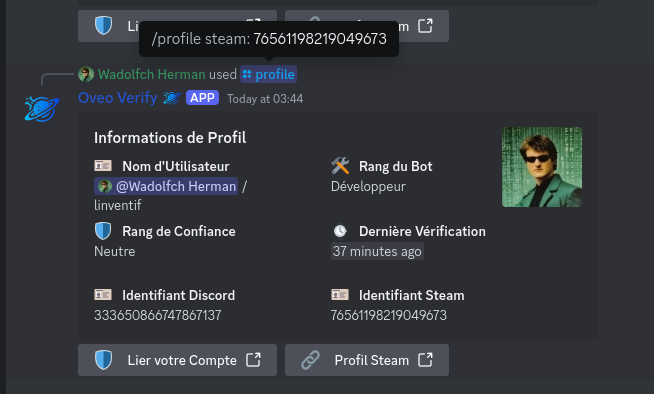
Task: Click the @Wadolfch Herman mention
Action: pos(166,186)
